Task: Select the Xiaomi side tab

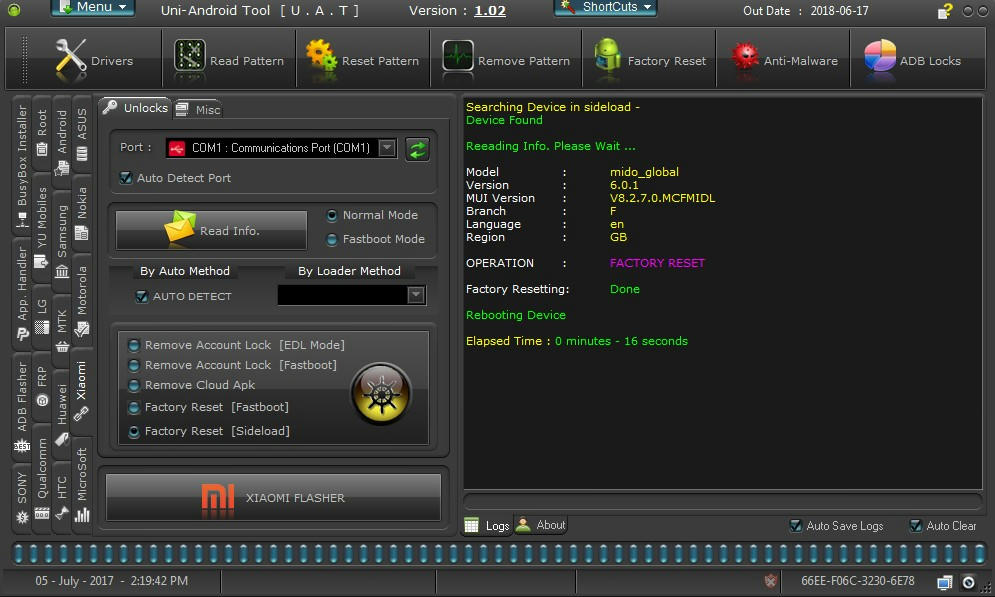Action: coord(82,391)
